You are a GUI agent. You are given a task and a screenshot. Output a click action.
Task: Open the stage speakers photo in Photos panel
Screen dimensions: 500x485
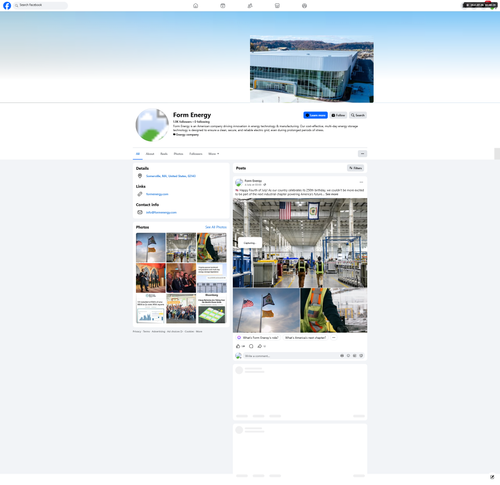[151, 278]
